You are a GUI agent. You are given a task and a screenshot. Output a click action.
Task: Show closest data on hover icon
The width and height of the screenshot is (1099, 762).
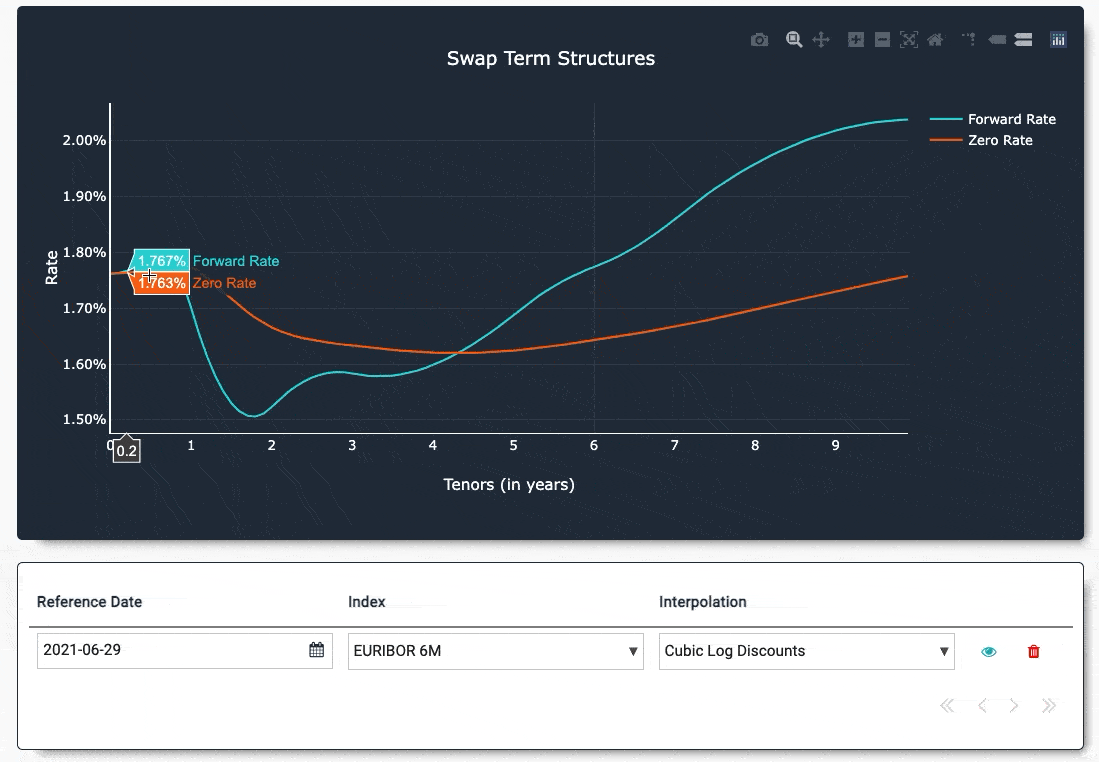point(997,40)
